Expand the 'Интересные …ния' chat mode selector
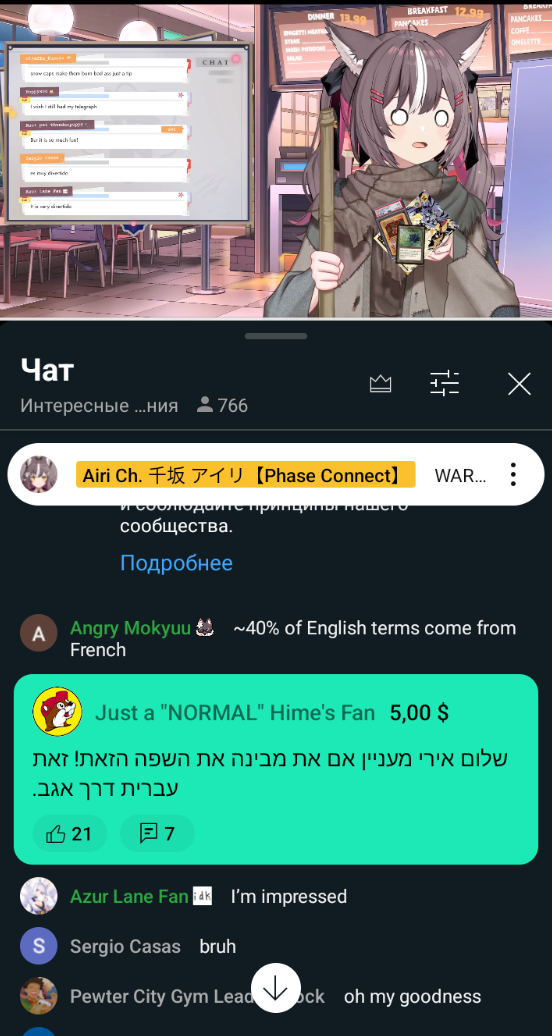This screenshot has height=1036, width=552. pos(99,405)
